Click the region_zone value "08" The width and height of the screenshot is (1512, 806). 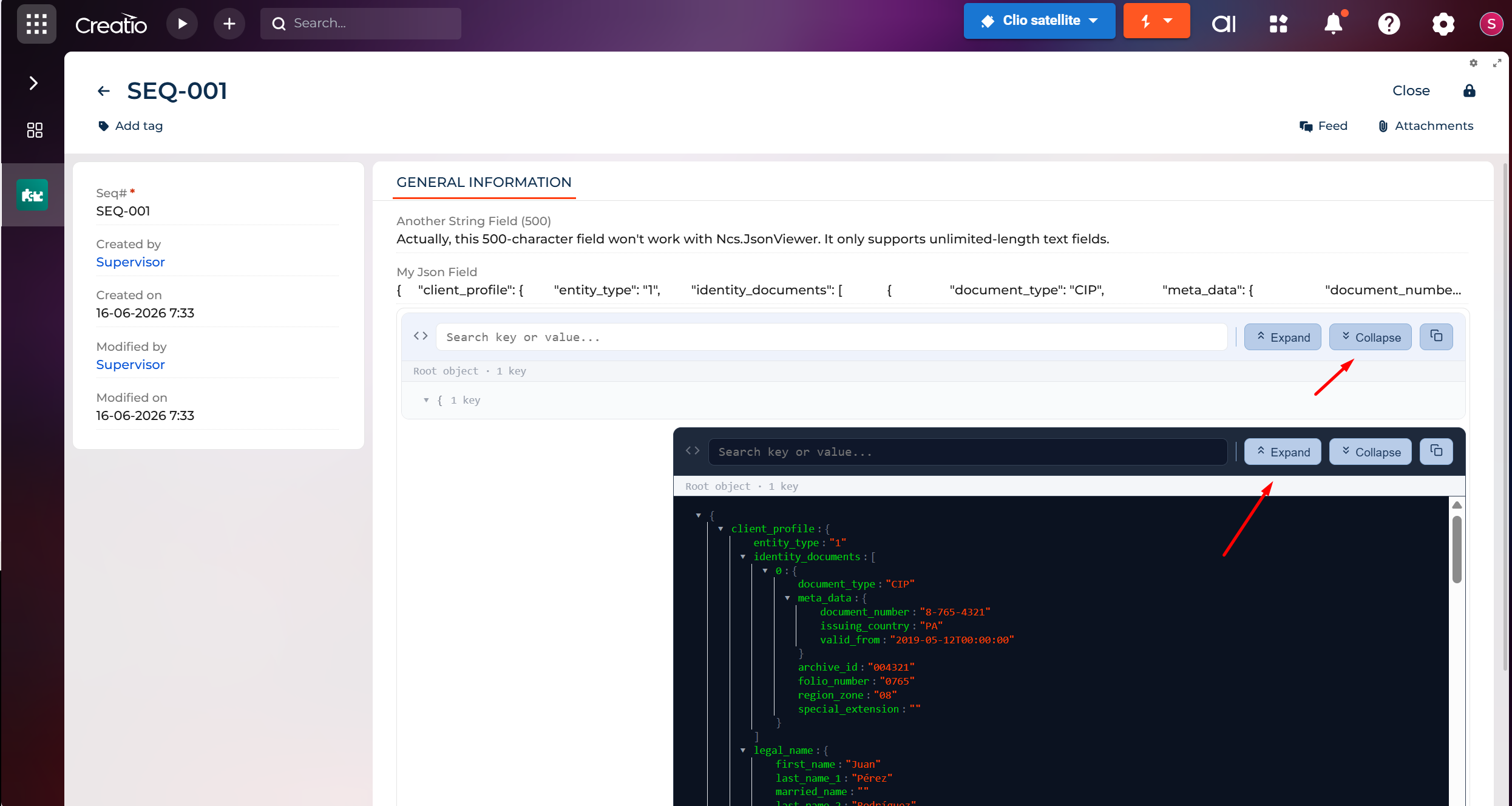pos(885,695)
